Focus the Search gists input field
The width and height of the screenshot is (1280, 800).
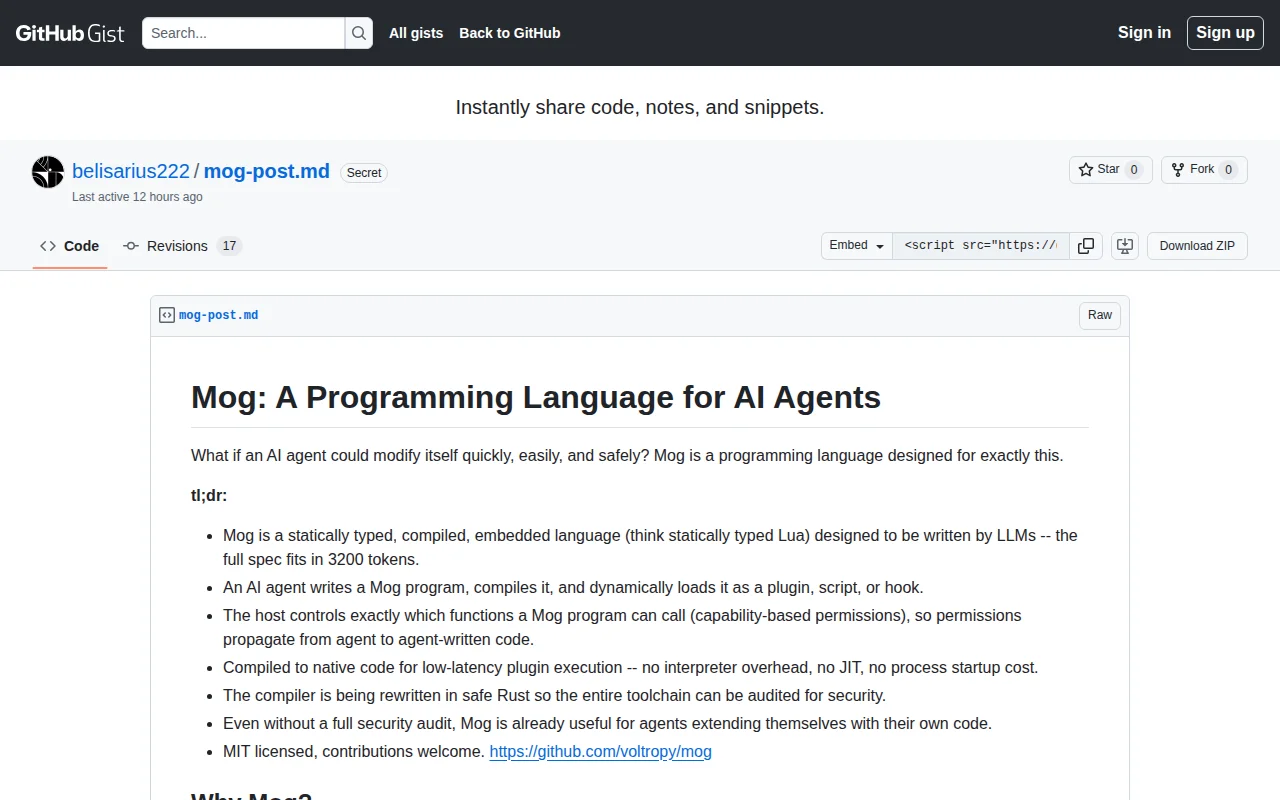point(244,33)
